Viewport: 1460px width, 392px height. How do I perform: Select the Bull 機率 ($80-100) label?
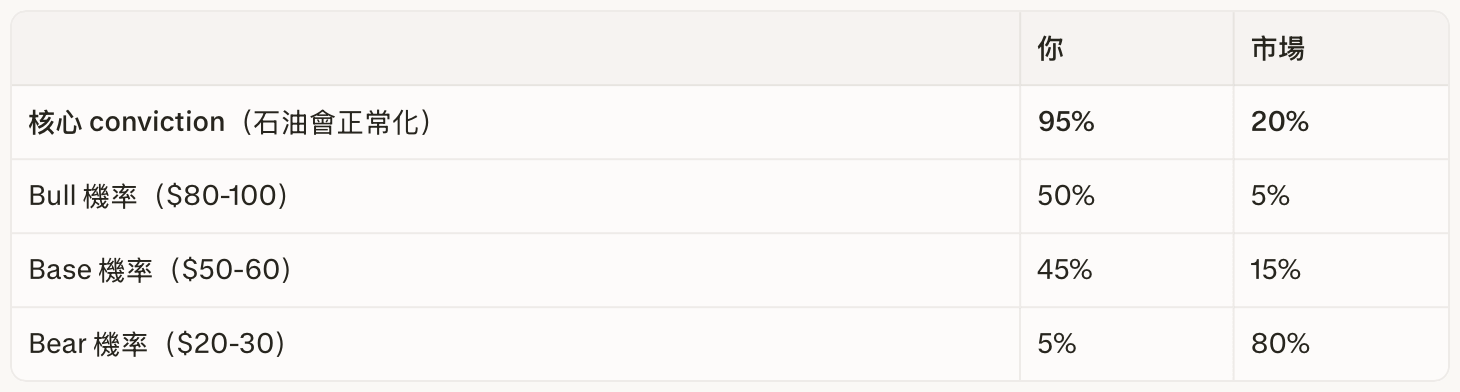159,197
